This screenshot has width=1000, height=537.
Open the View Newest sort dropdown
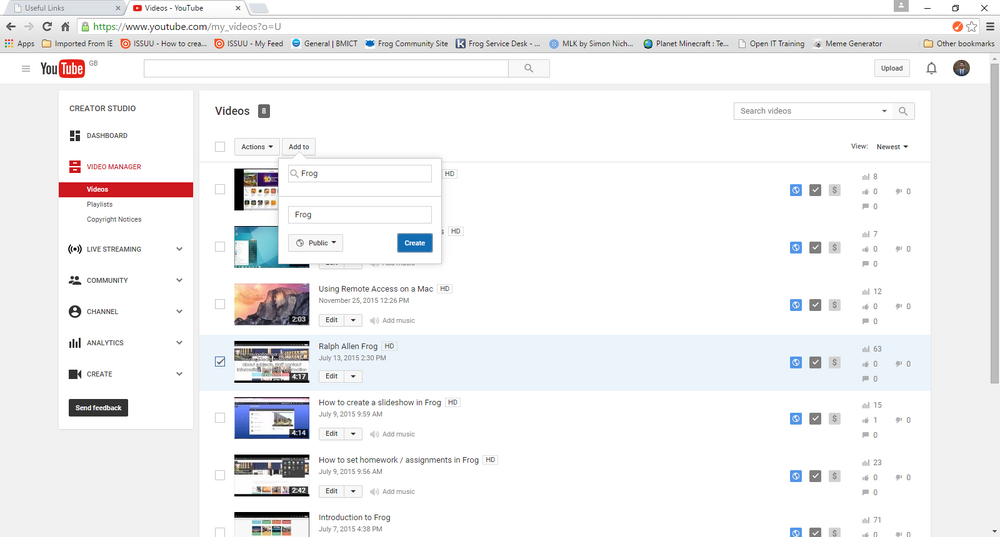pos(892,147)
